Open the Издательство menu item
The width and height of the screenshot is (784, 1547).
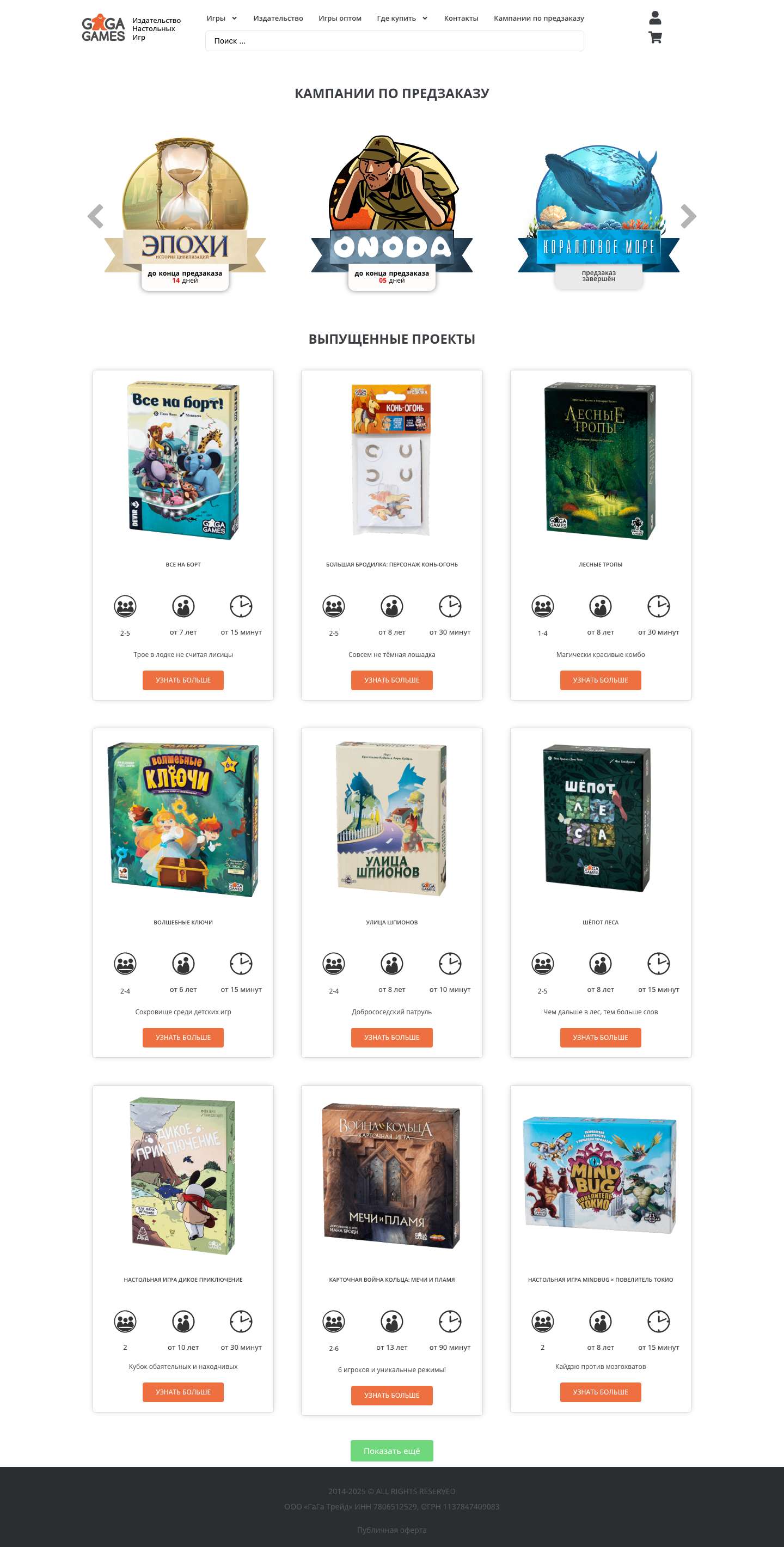pos(278,18)
